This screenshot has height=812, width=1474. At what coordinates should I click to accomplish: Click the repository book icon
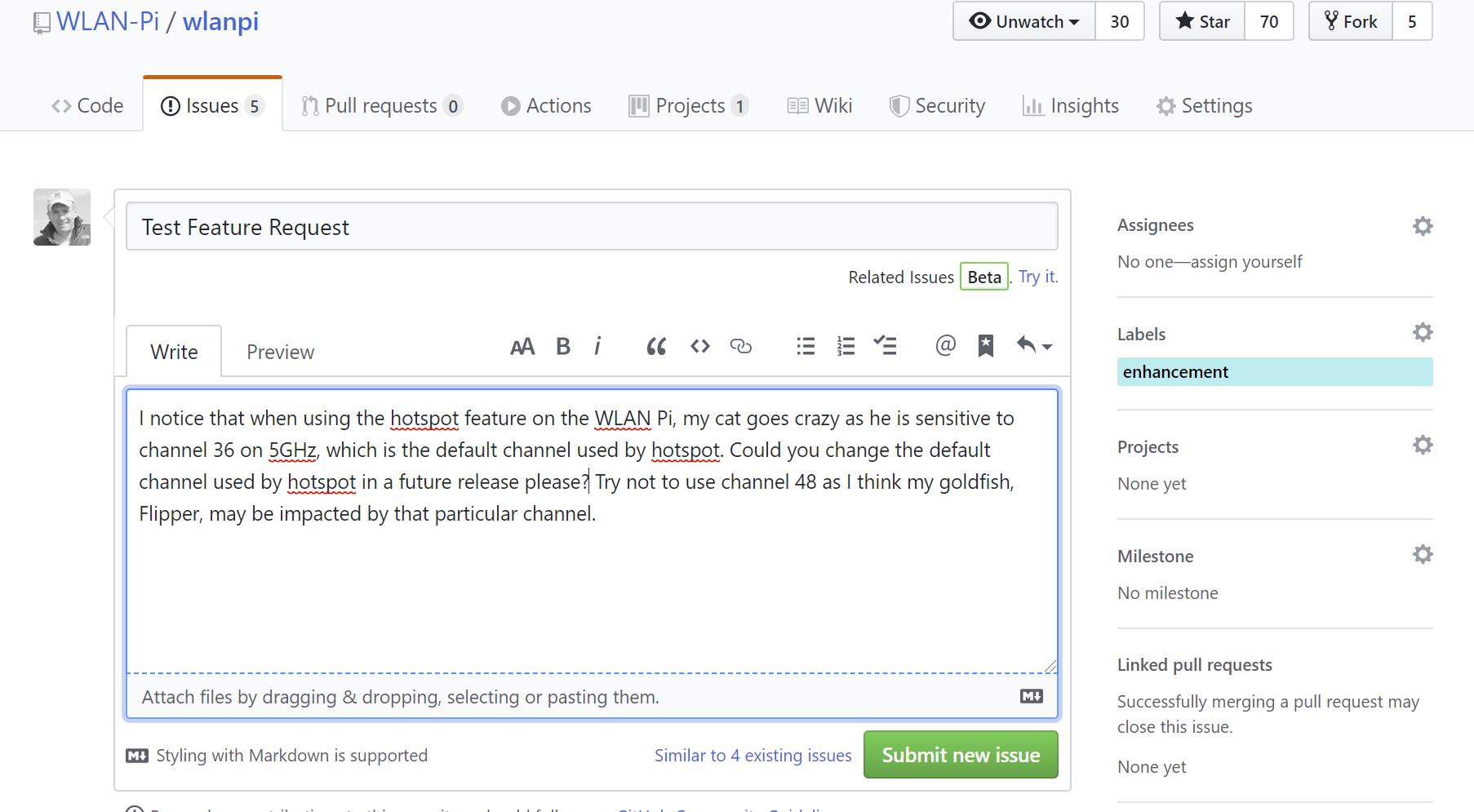[41, 24]
